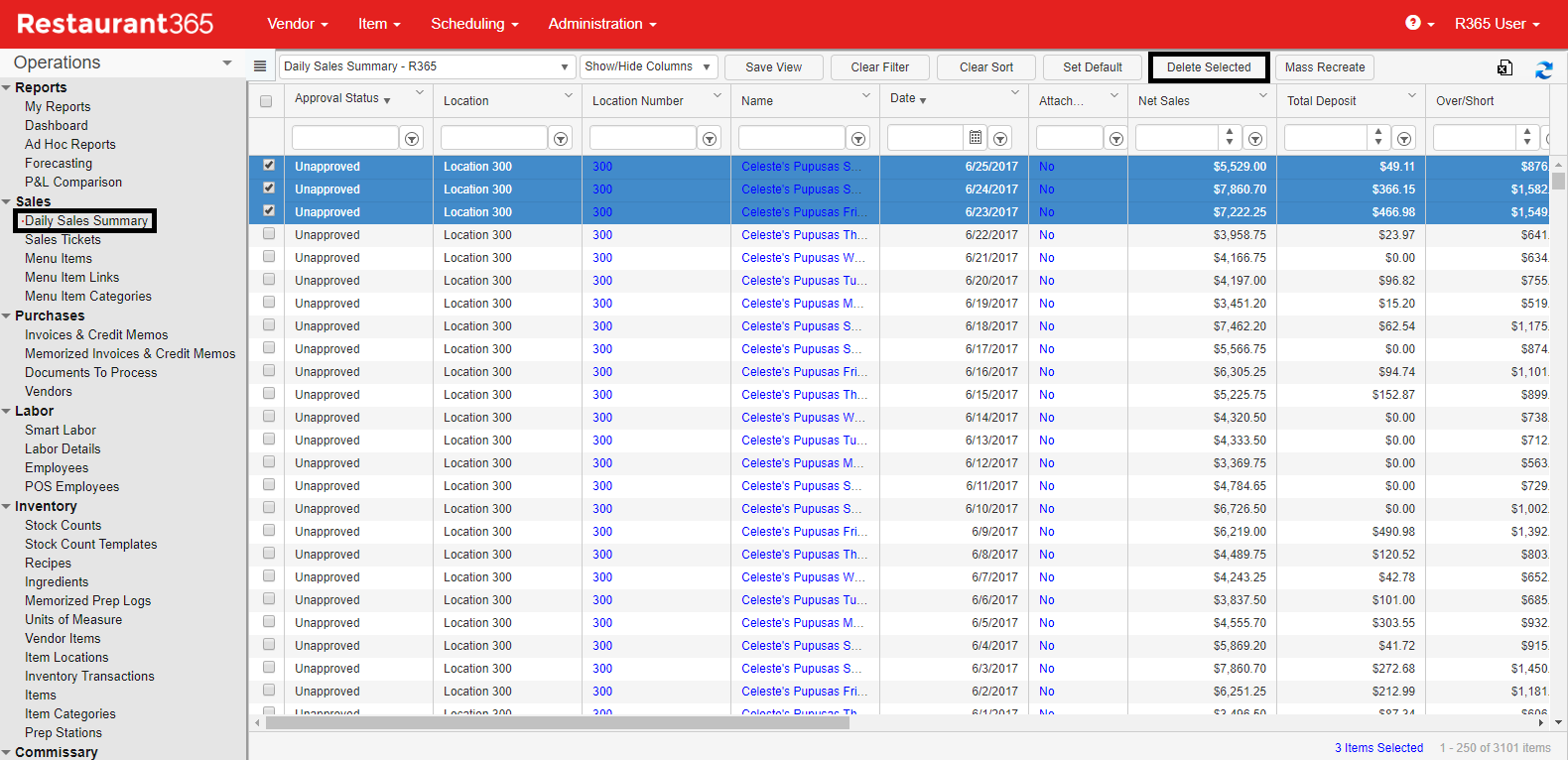The height and width of the screenshot is (760, 1568).
Task: Open the help question mark icon
Action: [1412, 23]
